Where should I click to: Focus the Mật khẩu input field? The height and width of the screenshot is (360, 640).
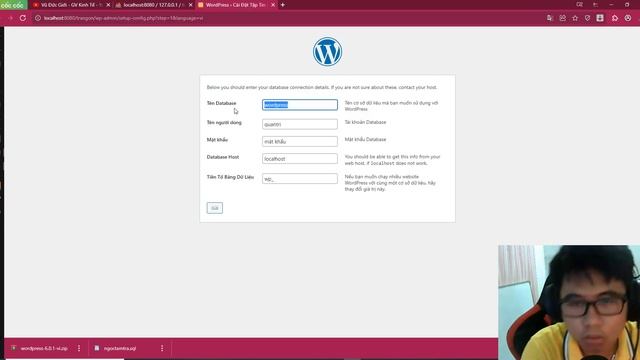(x=300, y=141)
